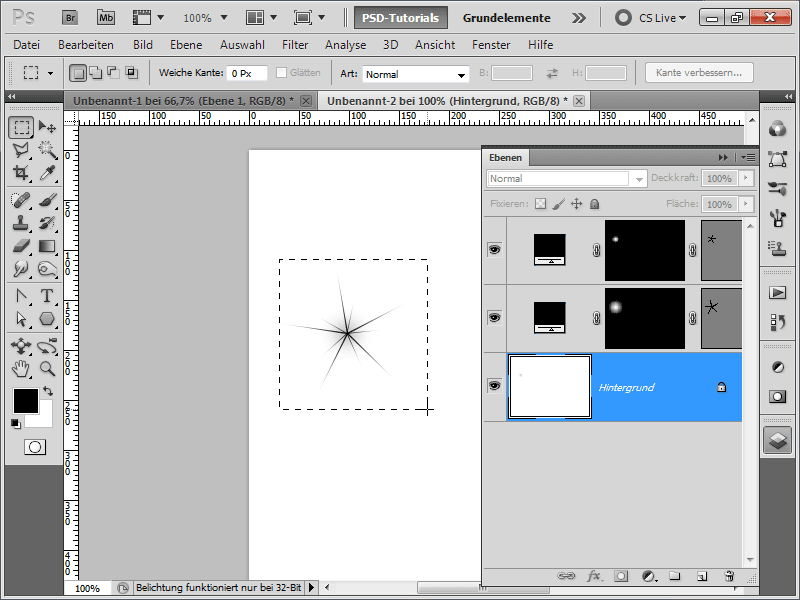Image resolution: width=800 pixels, height=600 pixels.
Task: Open the Filter menu
Action: tap(295, 45)
